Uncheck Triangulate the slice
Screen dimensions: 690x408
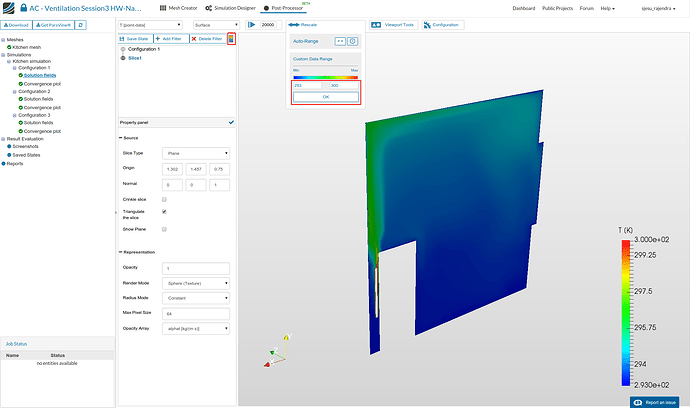tap(164, 212)
